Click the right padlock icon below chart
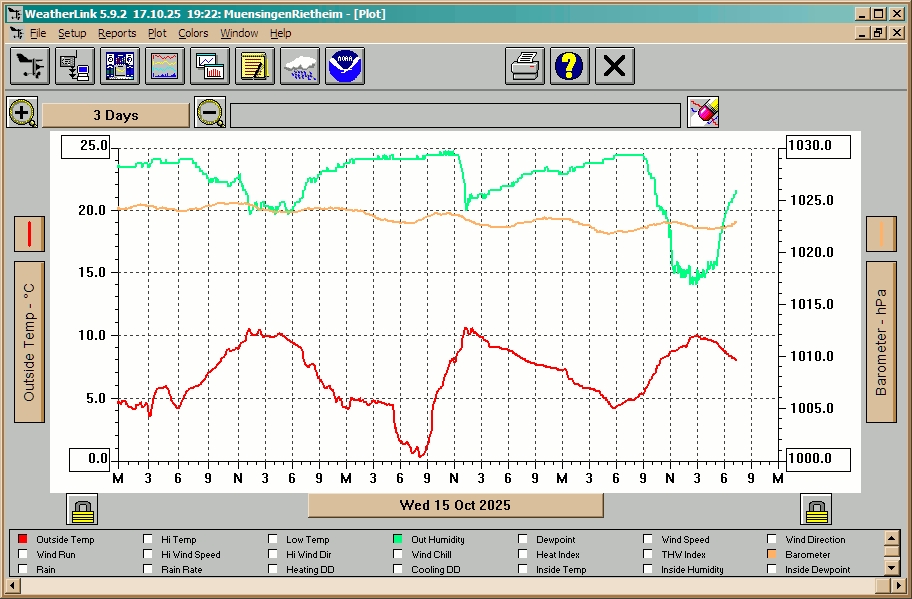912x599 pixels. (816, 509)
